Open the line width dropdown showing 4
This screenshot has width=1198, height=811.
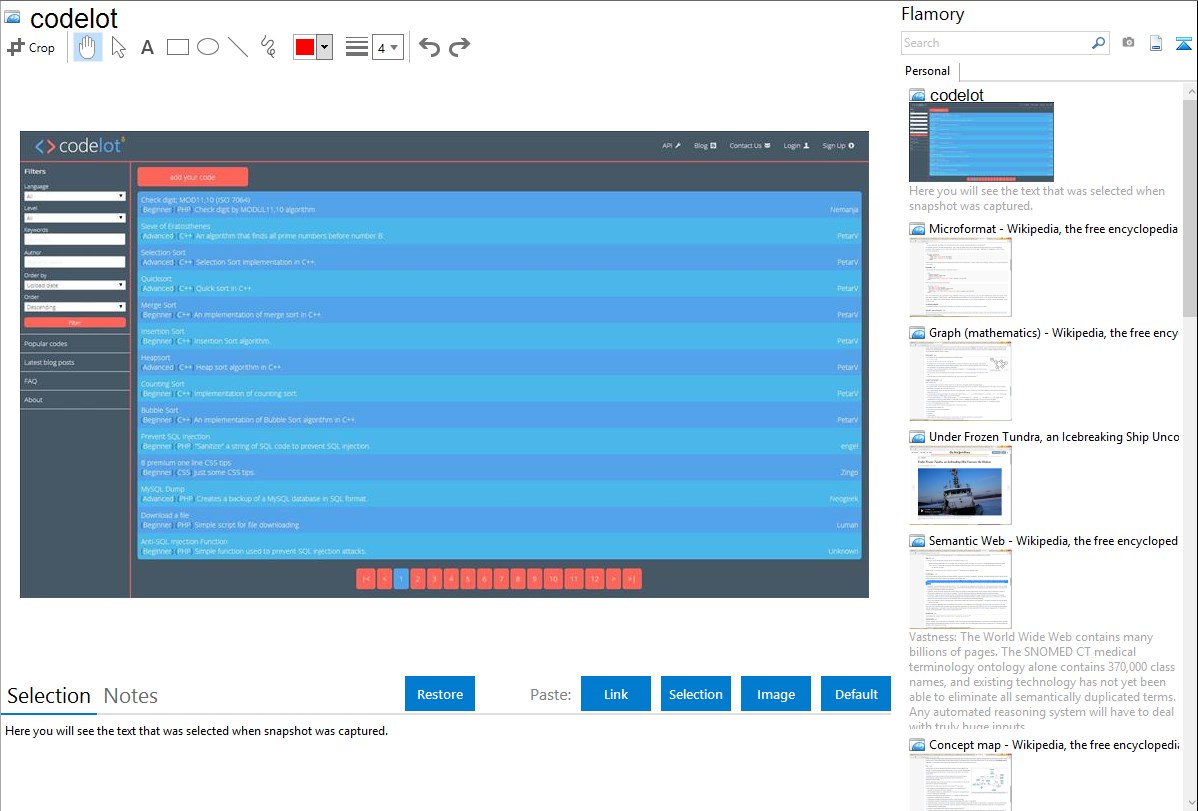pos(388,47)
